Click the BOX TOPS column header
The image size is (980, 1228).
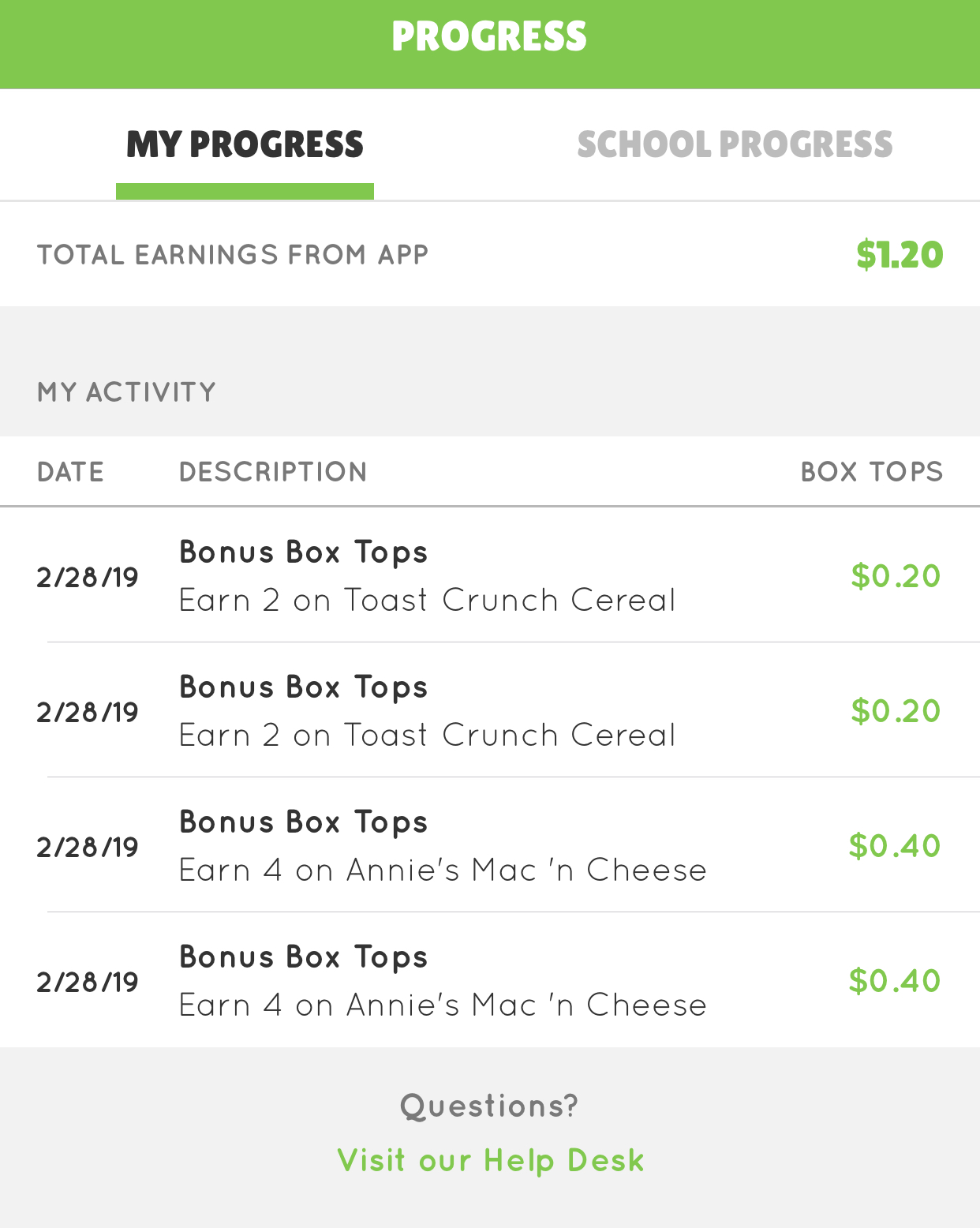point(872,472)
